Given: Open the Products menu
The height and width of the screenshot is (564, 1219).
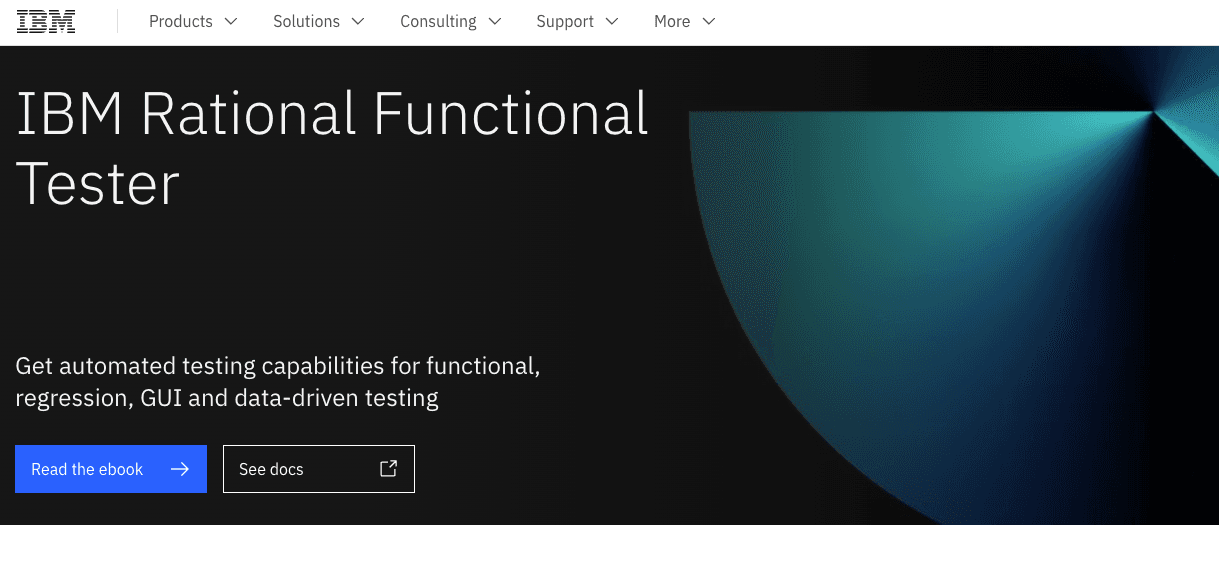Looking at the screenshot, I should [x=193, y=21].
